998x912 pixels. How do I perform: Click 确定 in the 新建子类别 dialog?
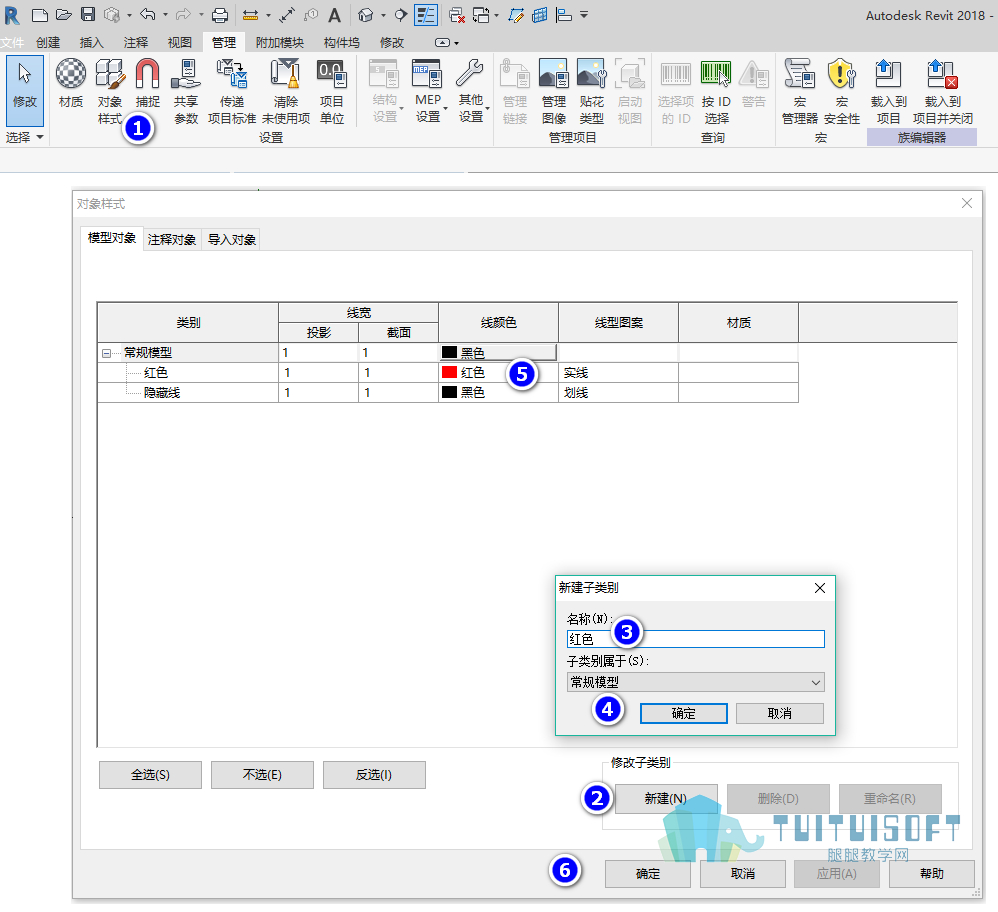[684, 713]
